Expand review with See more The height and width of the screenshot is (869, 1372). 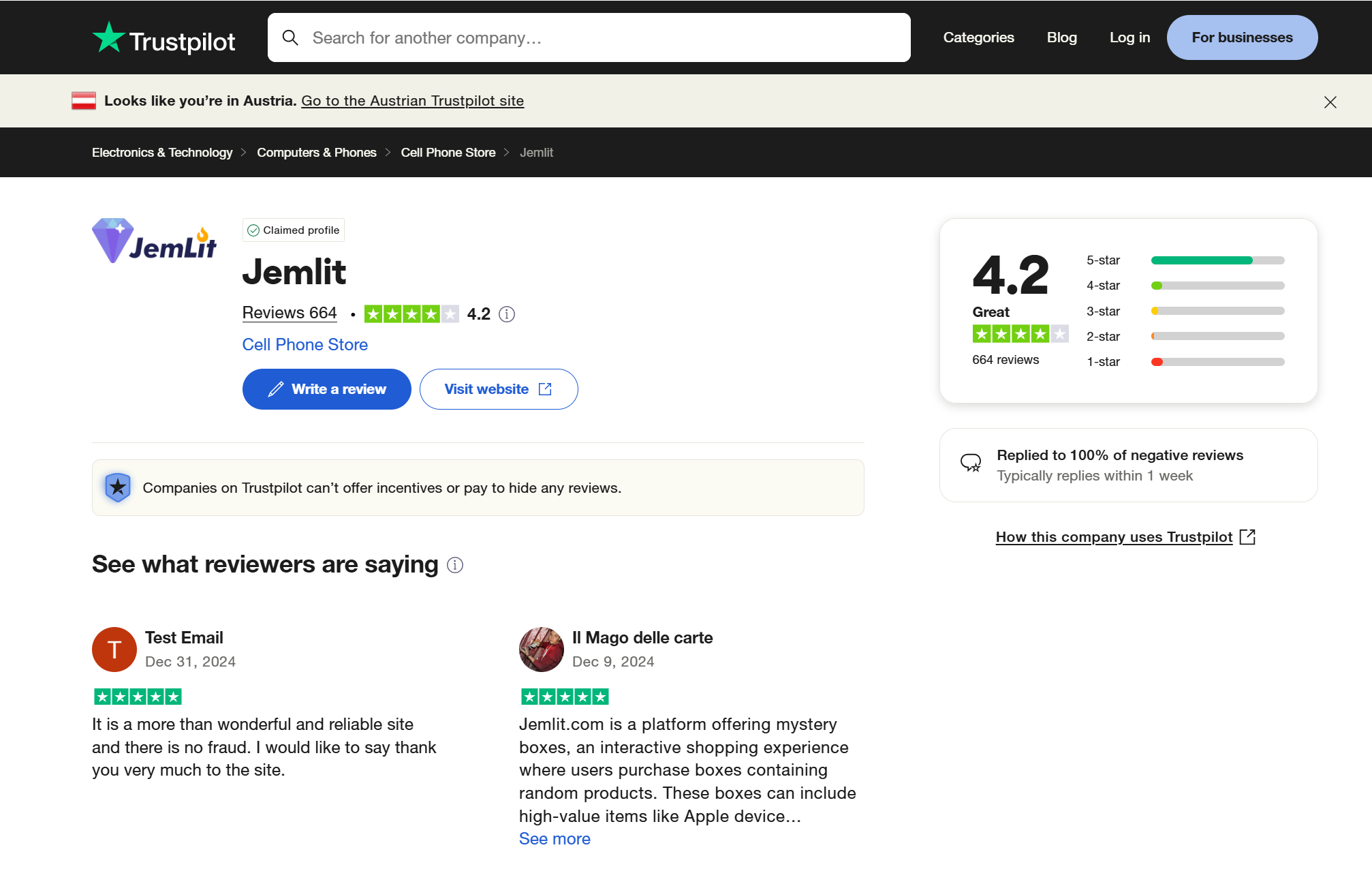point(555,839)
